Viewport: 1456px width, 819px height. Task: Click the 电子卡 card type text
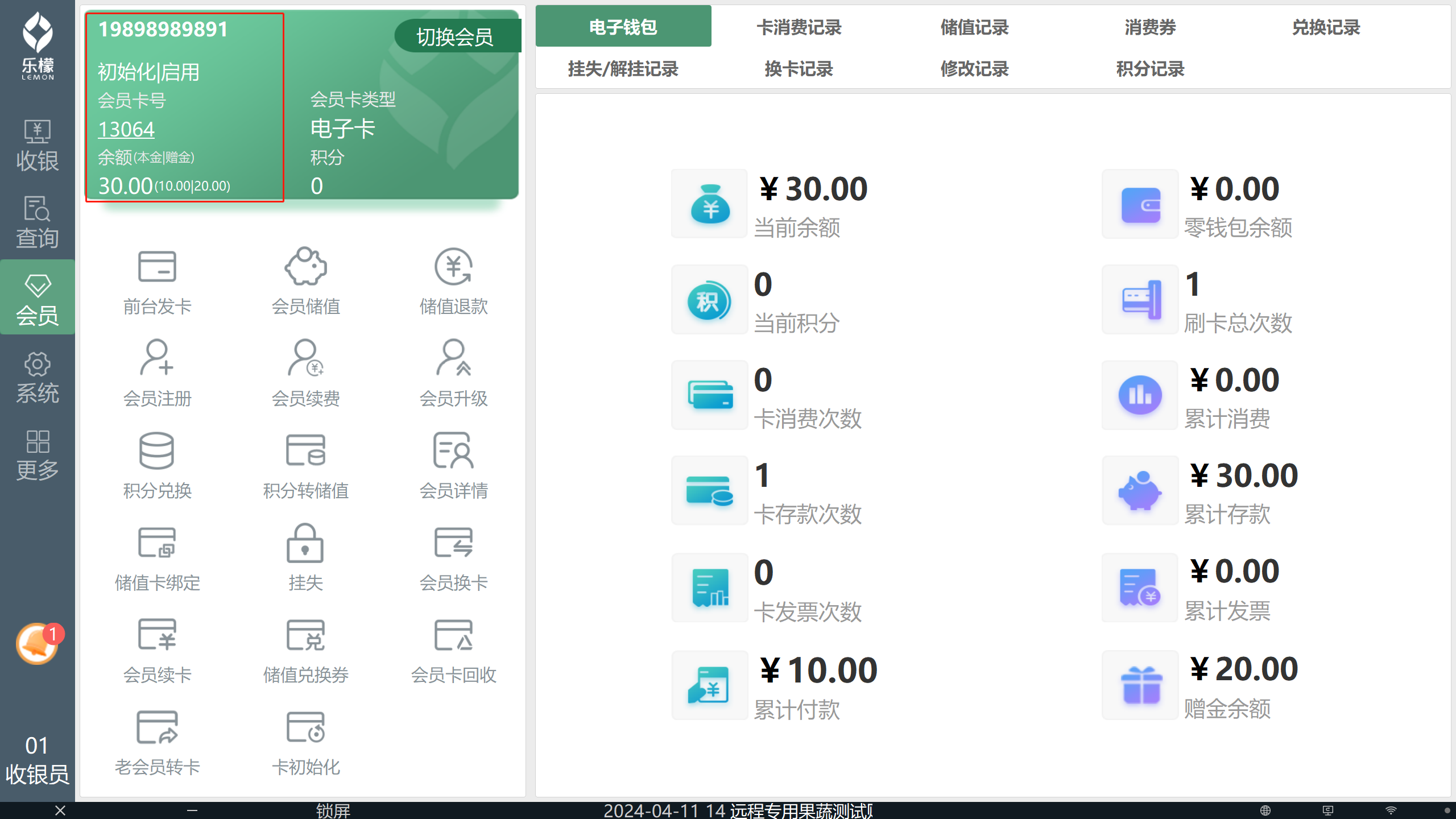pos(343,129)
